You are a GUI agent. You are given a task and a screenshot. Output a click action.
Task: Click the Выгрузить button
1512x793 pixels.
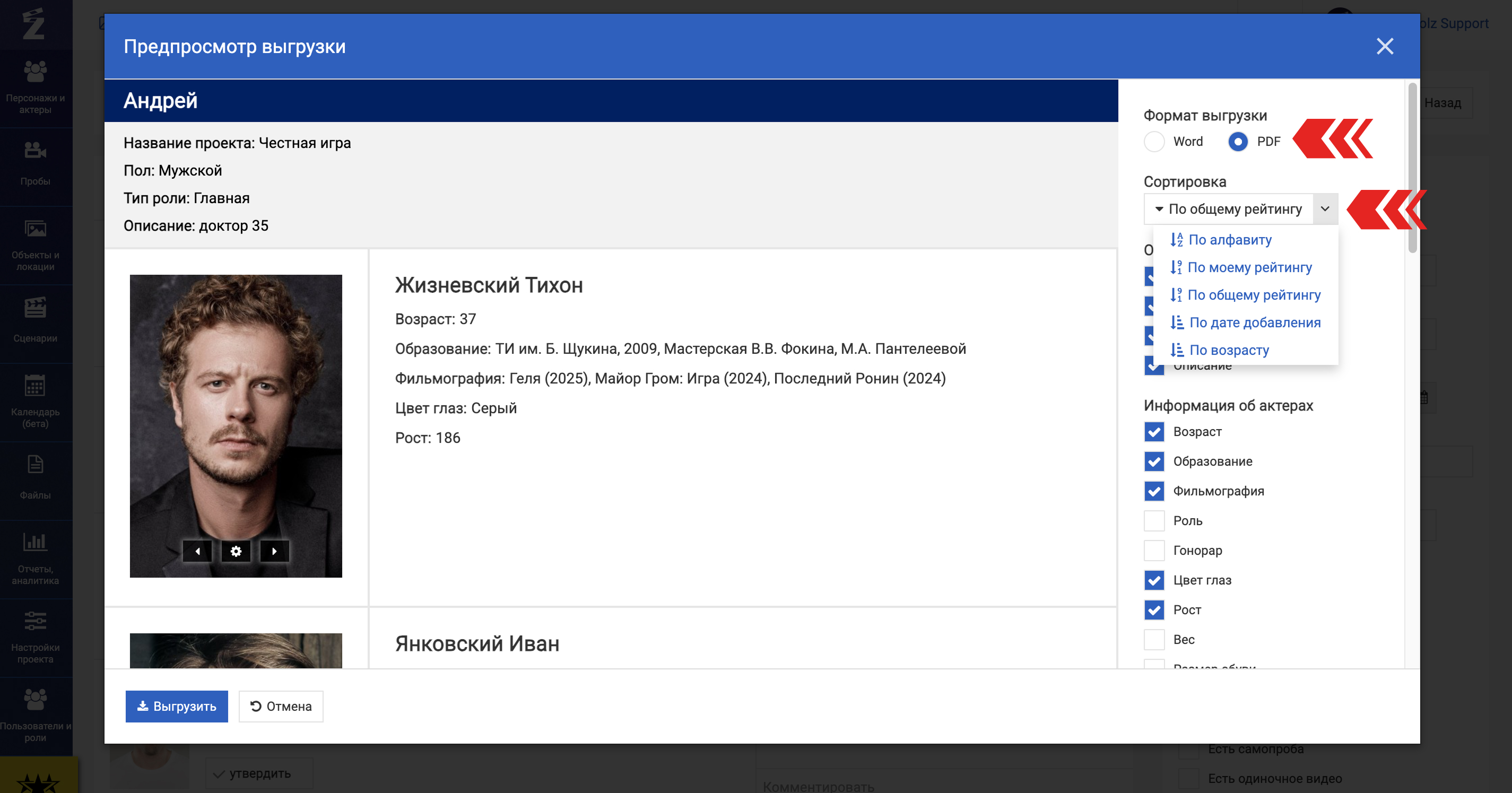[177, 706]
